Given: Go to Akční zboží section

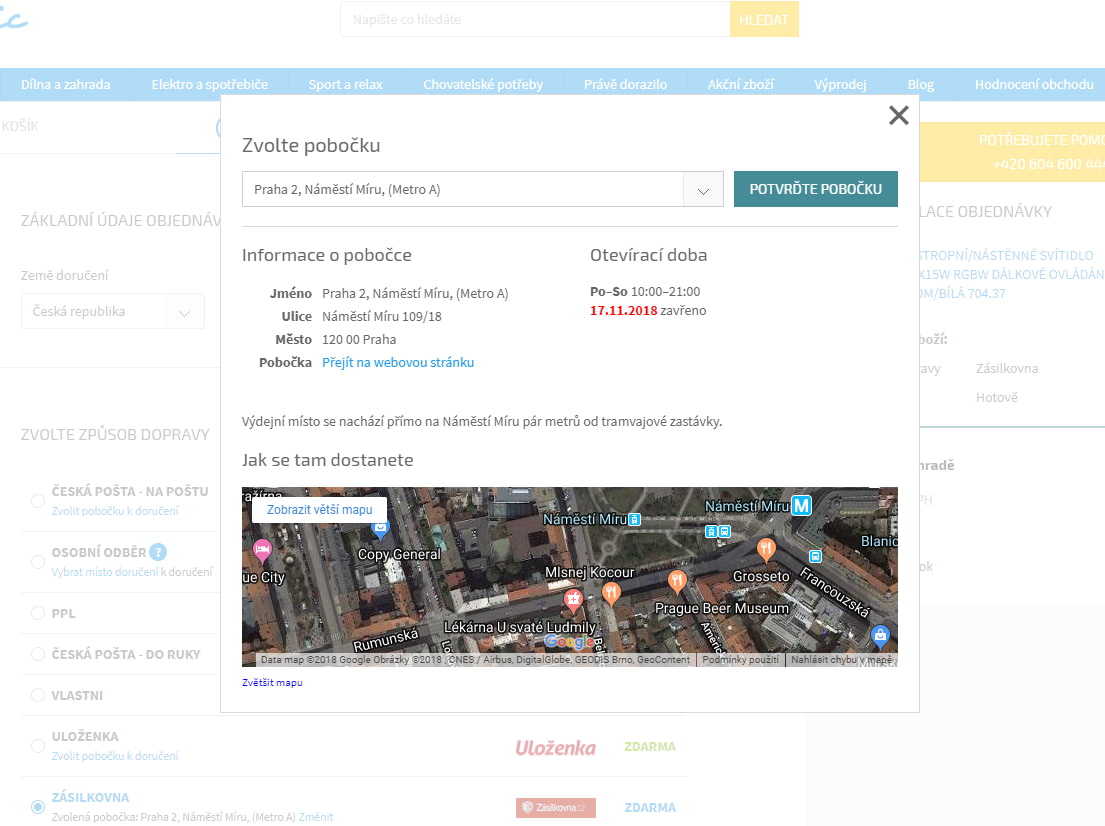Looking at the screenshot, I should tap(740, 85).
